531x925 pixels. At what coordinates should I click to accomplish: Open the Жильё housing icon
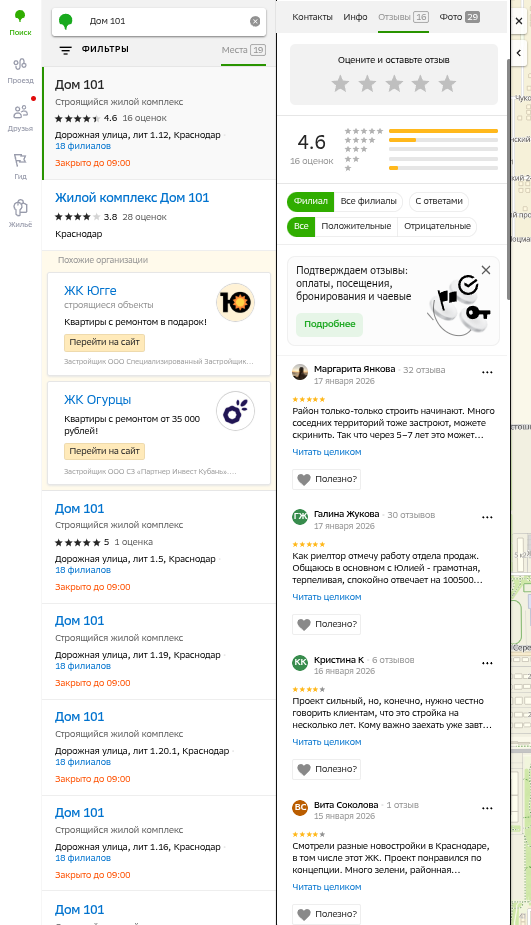(20, 208)
